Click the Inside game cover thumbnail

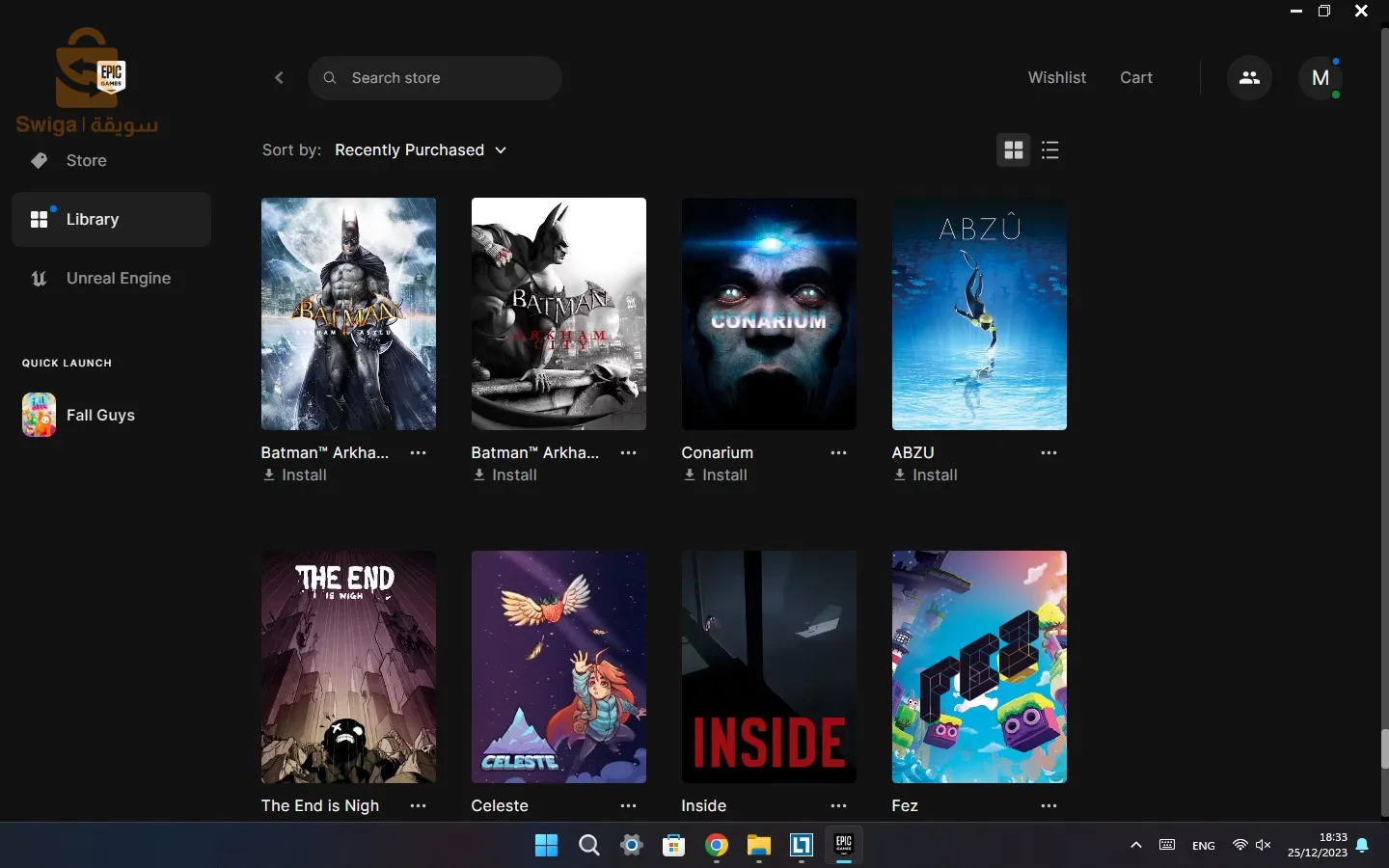(769, 666)
